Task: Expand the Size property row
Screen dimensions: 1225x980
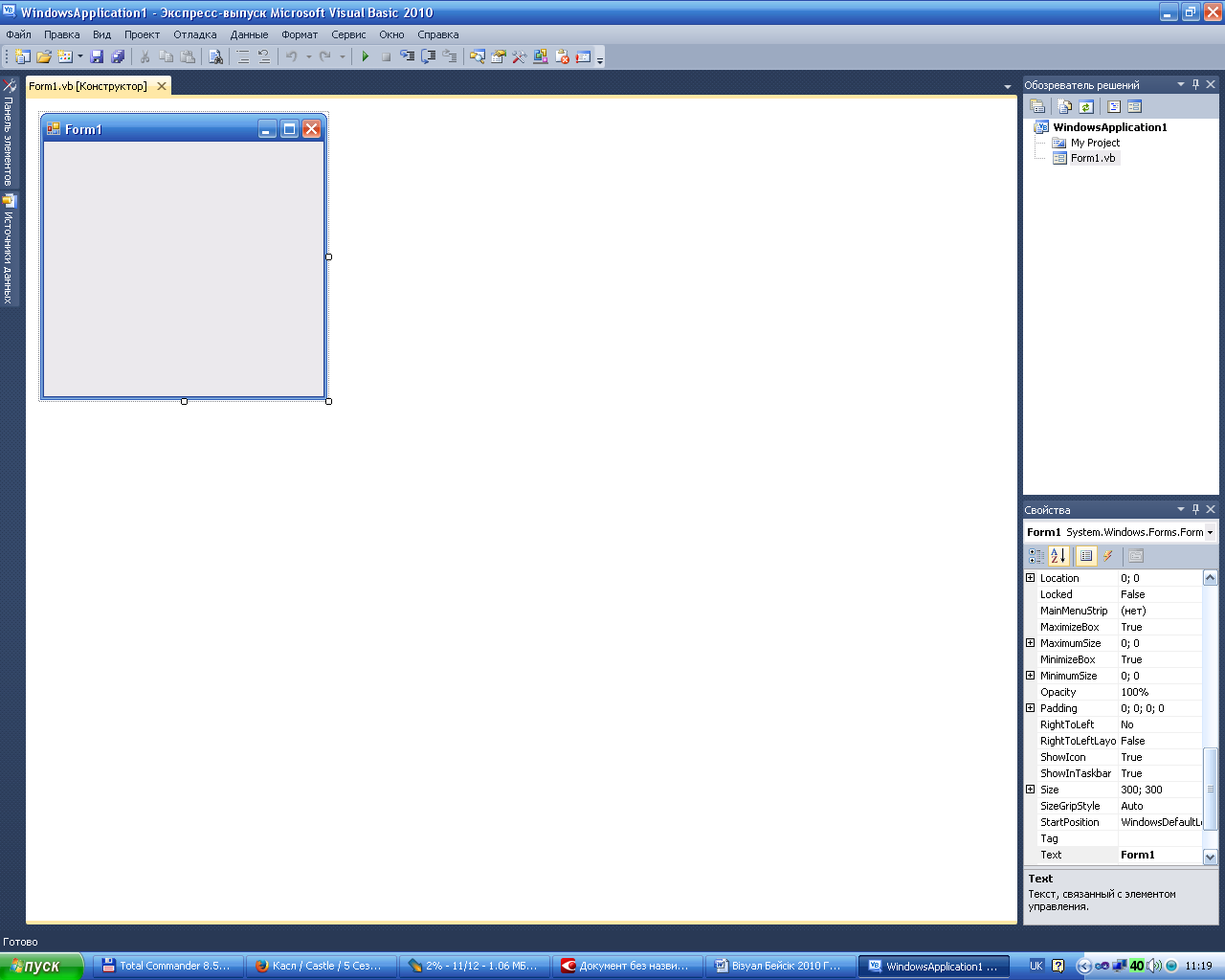Action: tap(1030, 790)
